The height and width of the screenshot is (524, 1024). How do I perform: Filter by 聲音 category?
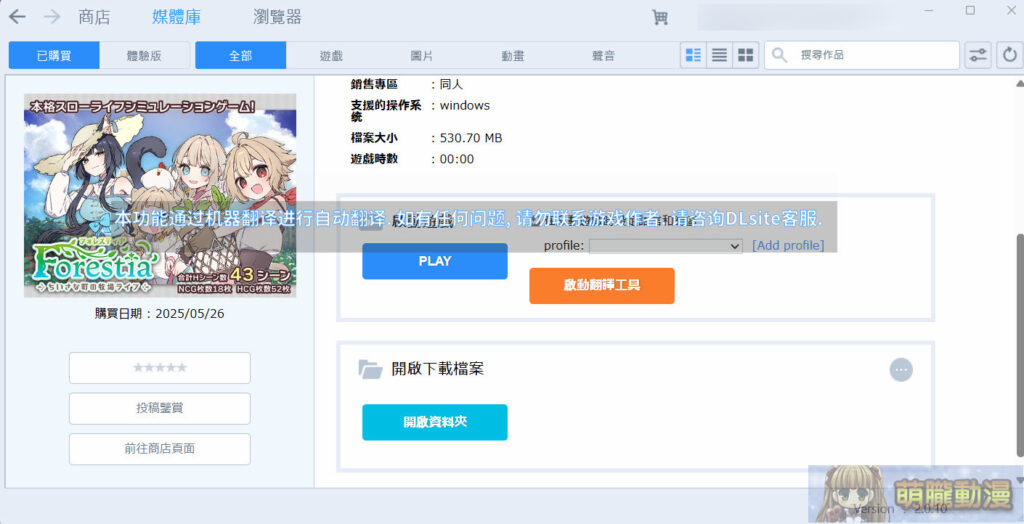point(603,56)
